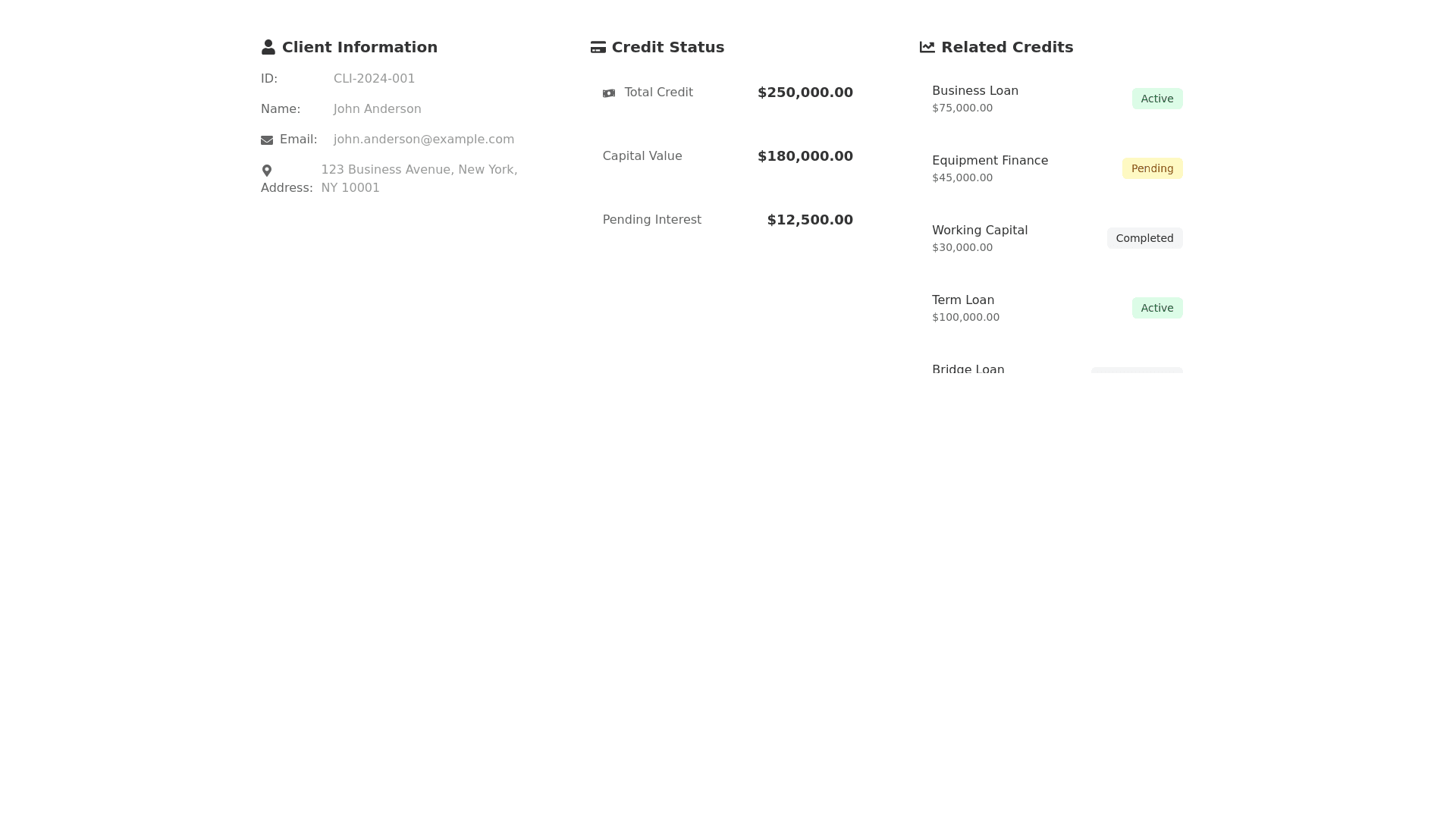Image resolution: width=1456 pixels, height=819 pixels.
Task: Click the Client Information user icon
Action: [268, 47]
